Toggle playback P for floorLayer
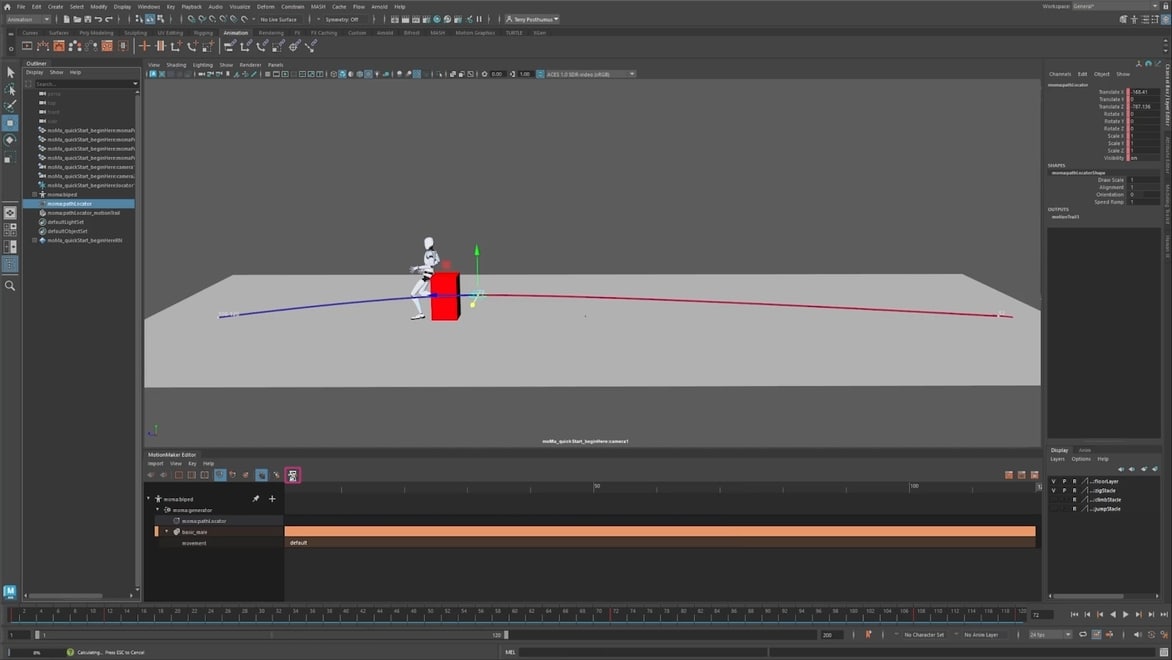 pos(1064,481)
